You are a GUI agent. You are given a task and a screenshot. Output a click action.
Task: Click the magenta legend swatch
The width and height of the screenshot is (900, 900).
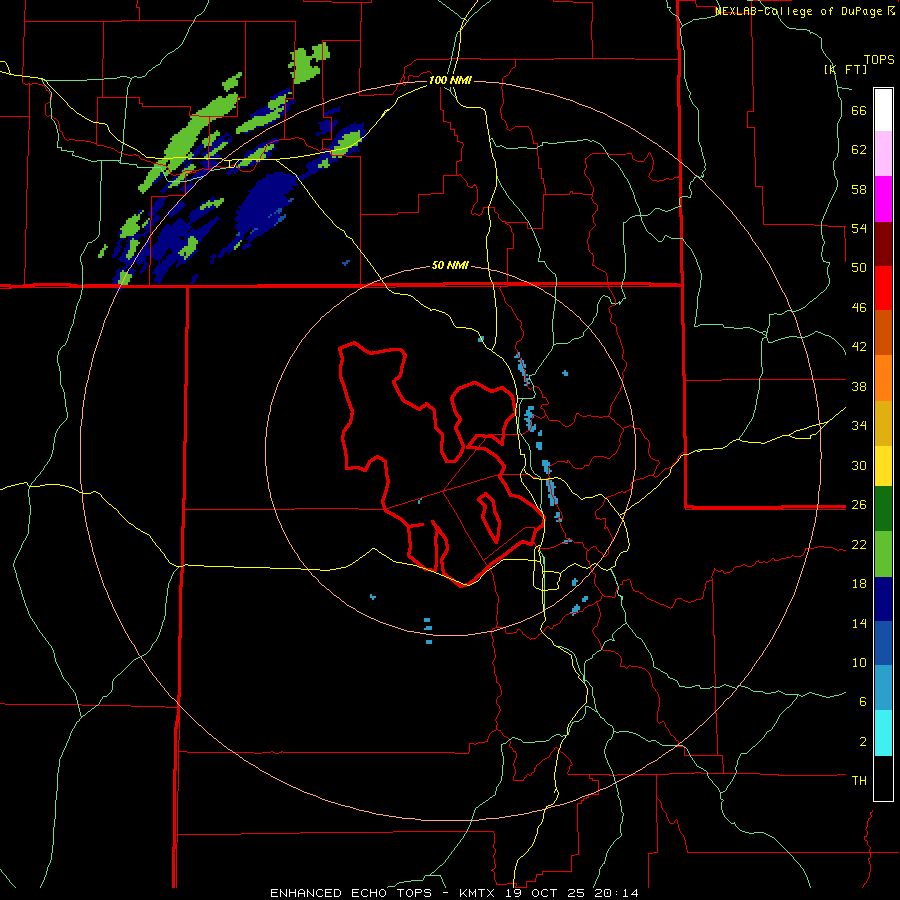pos(883,199)
